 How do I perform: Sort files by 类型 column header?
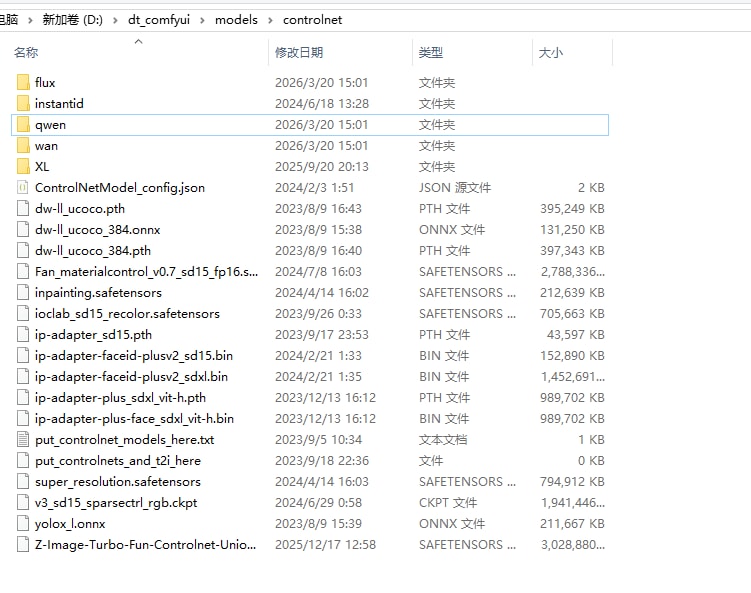click(431, 53)
